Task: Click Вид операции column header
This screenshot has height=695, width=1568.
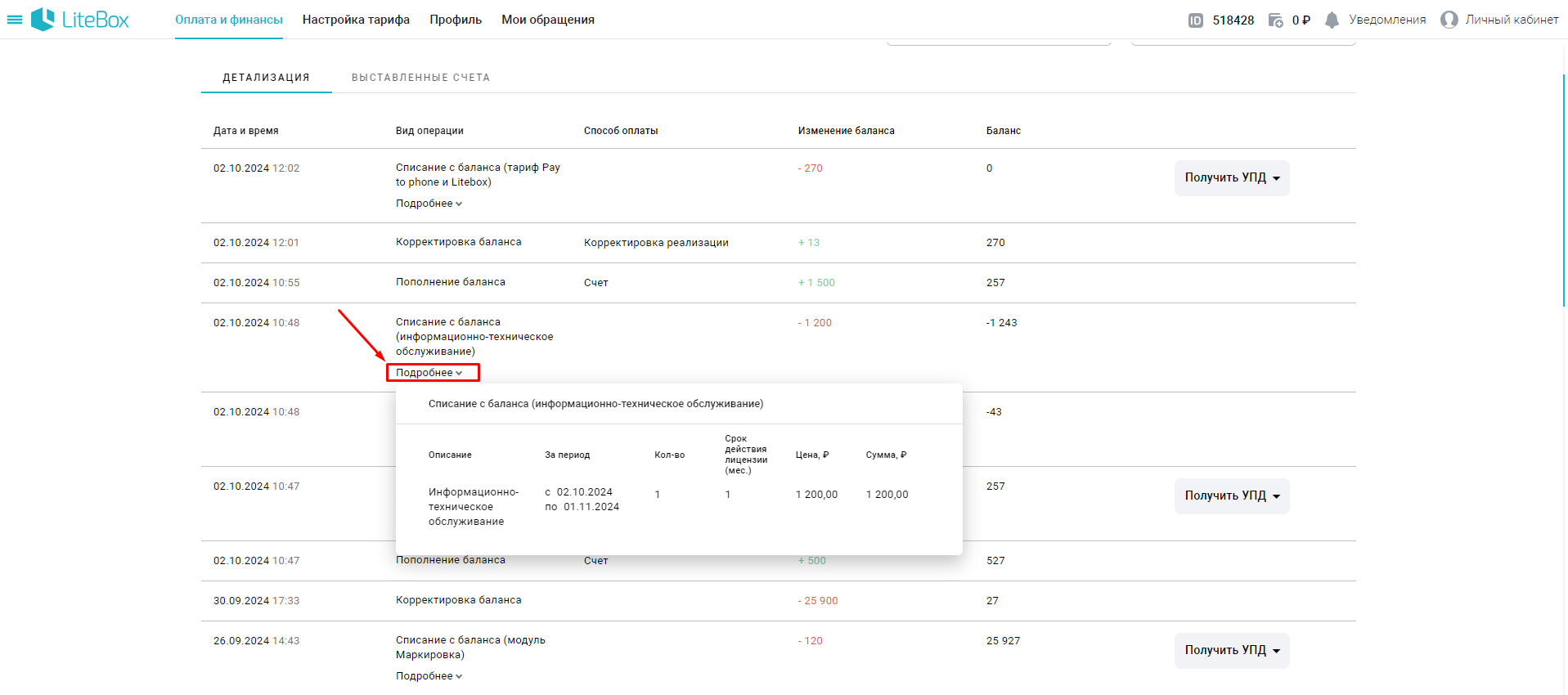Action: pos(429,131)
